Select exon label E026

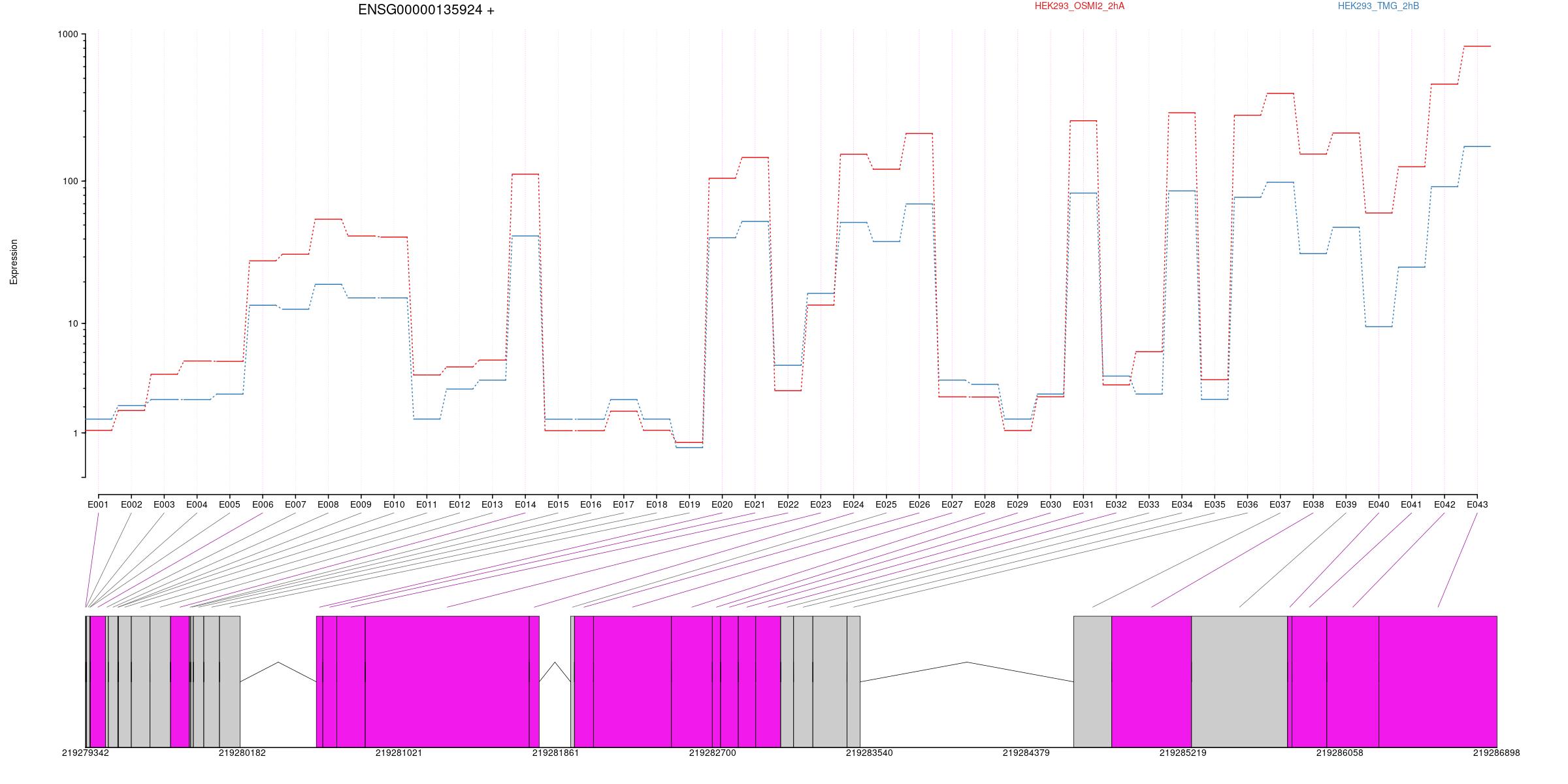919,504
